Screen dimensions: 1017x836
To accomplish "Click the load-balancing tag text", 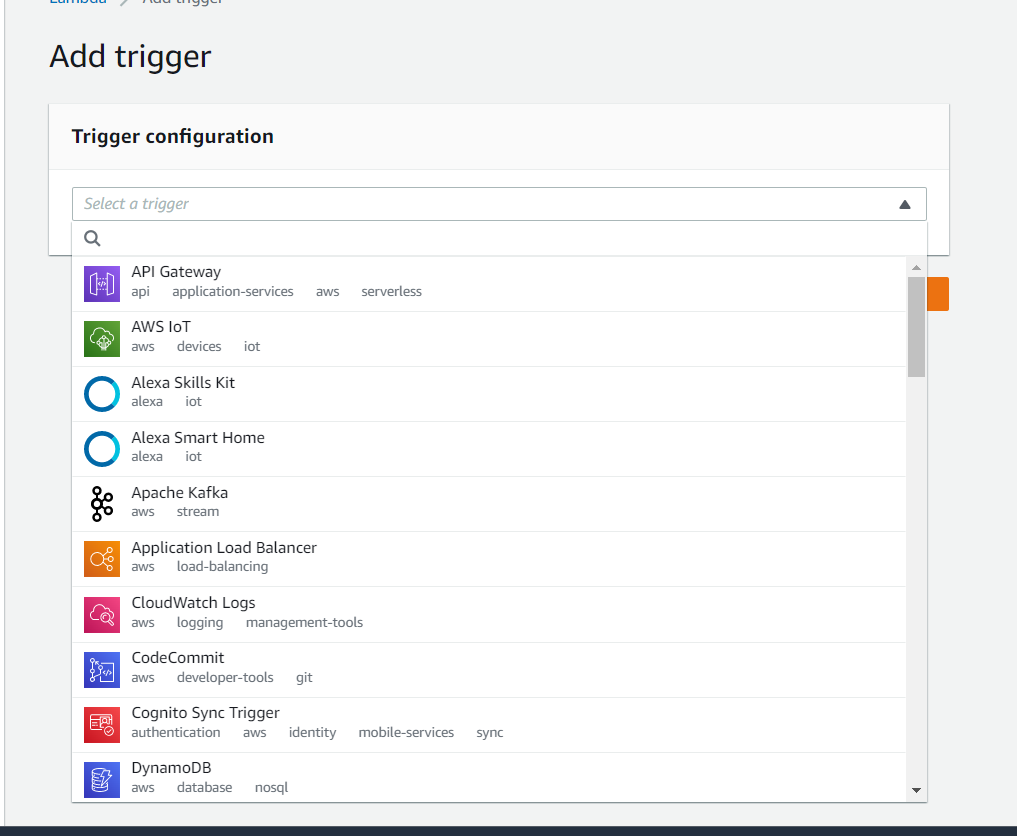I will 222,567.
